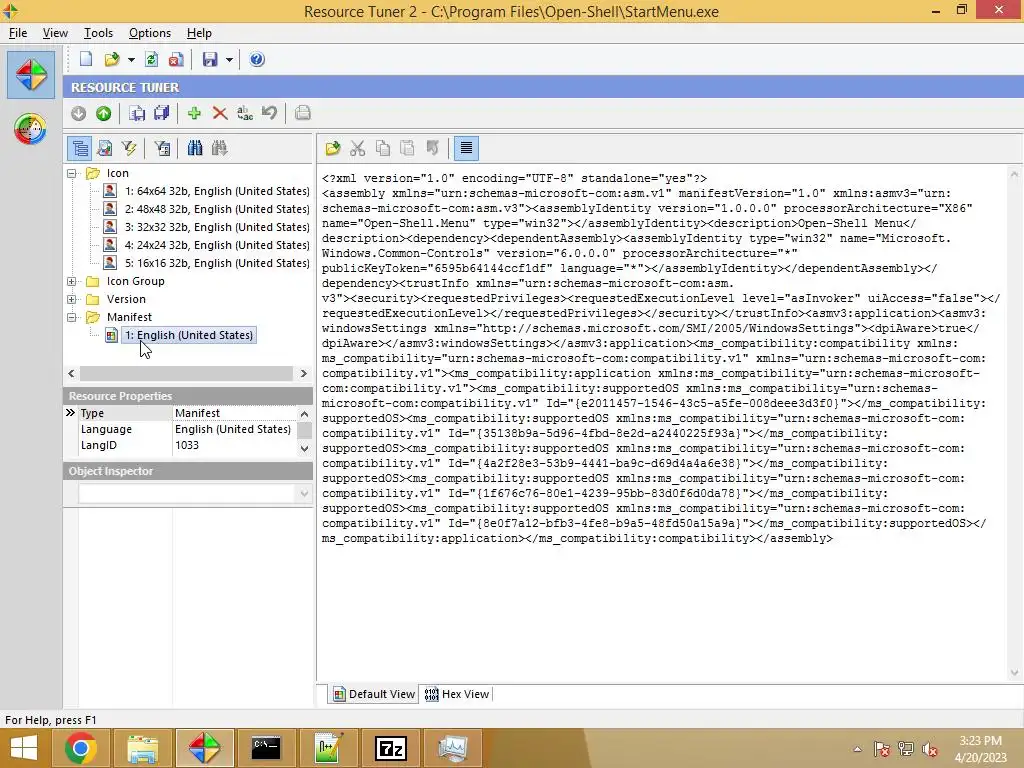Add a new resource with the green plus
This screenshot has width=1024, height=768.
coord(194,114)
